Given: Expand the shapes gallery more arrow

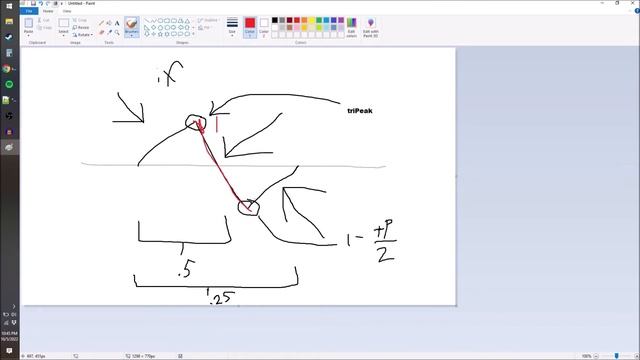Looking at the screenshot, I should point(193,34).
